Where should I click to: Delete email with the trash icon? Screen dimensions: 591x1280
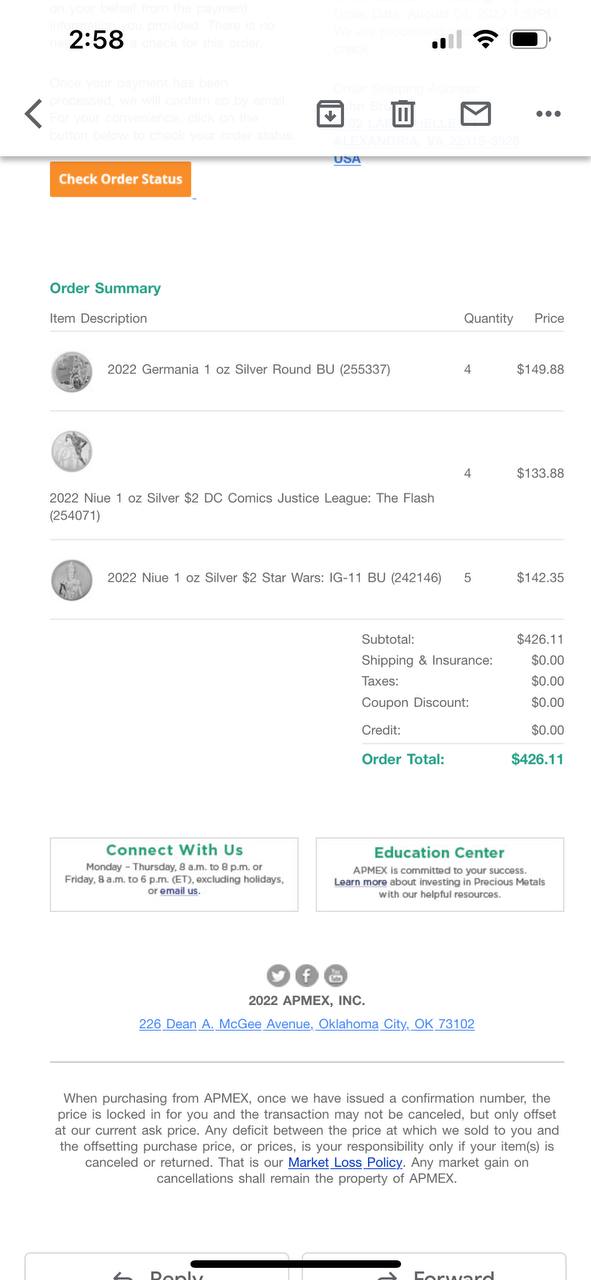pos(402,114)
